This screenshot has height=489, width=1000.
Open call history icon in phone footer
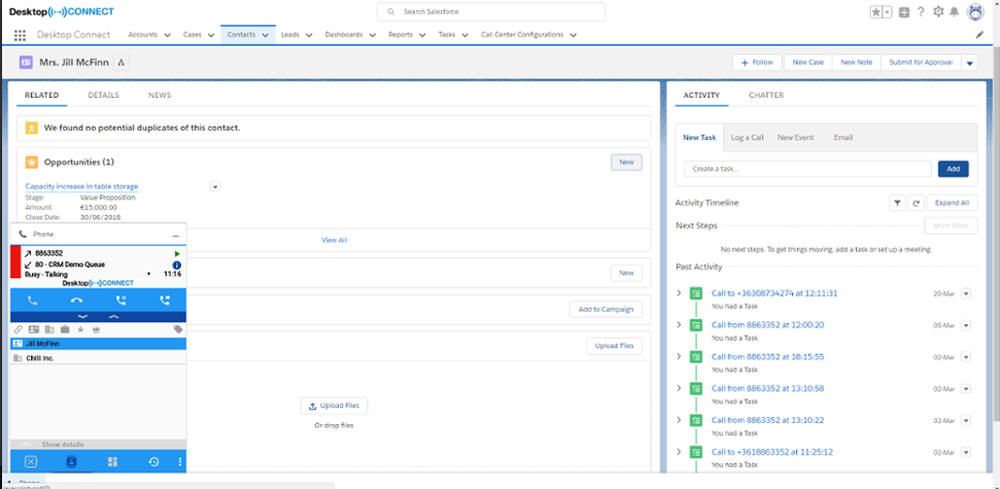(154, 462)
